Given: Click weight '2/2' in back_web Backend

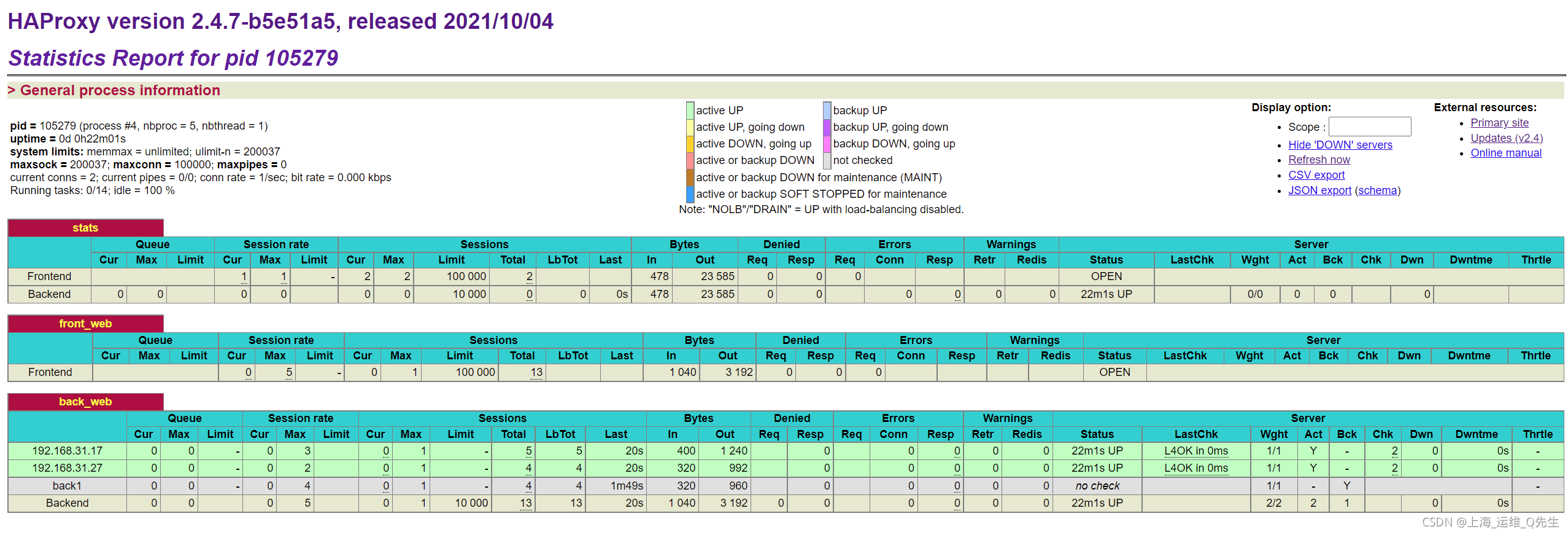Looking at the screenshot, I should [1273, 503].
